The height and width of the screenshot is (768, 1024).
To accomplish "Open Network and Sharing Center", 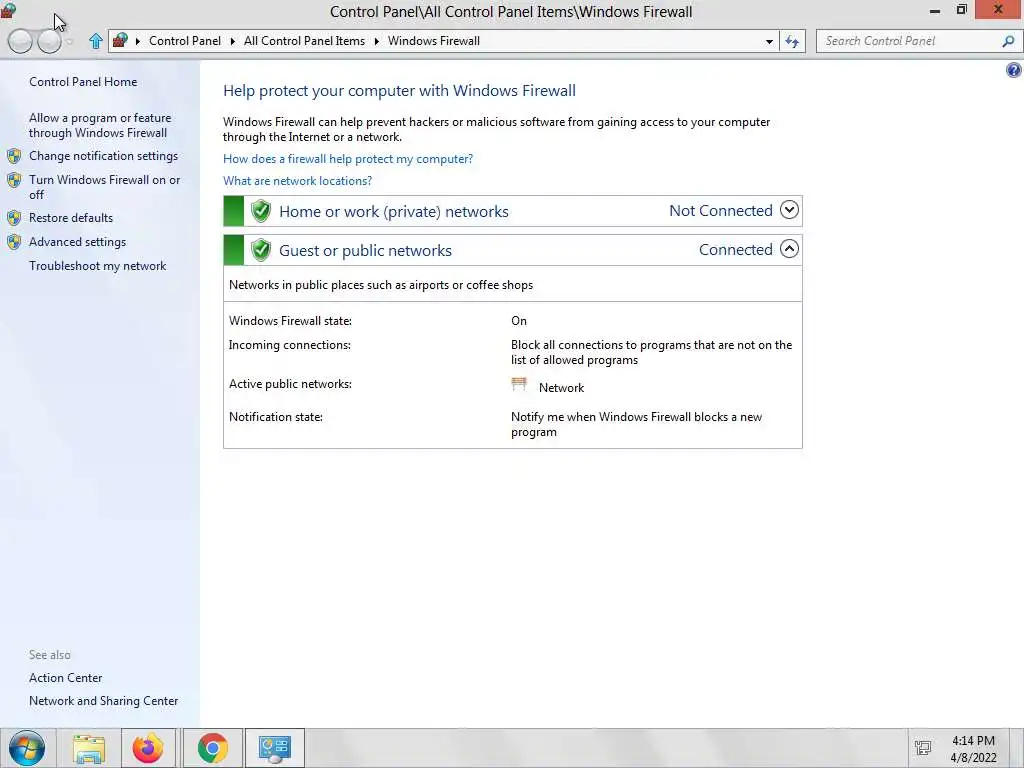I will point(103,701).
